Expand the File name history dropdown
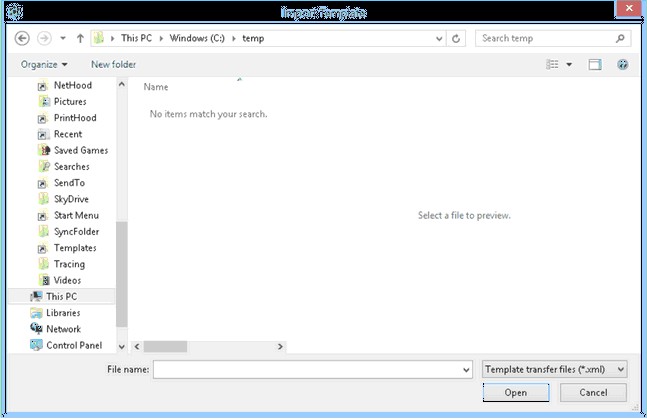The image size is (647, 419). [x=466, y=370]
